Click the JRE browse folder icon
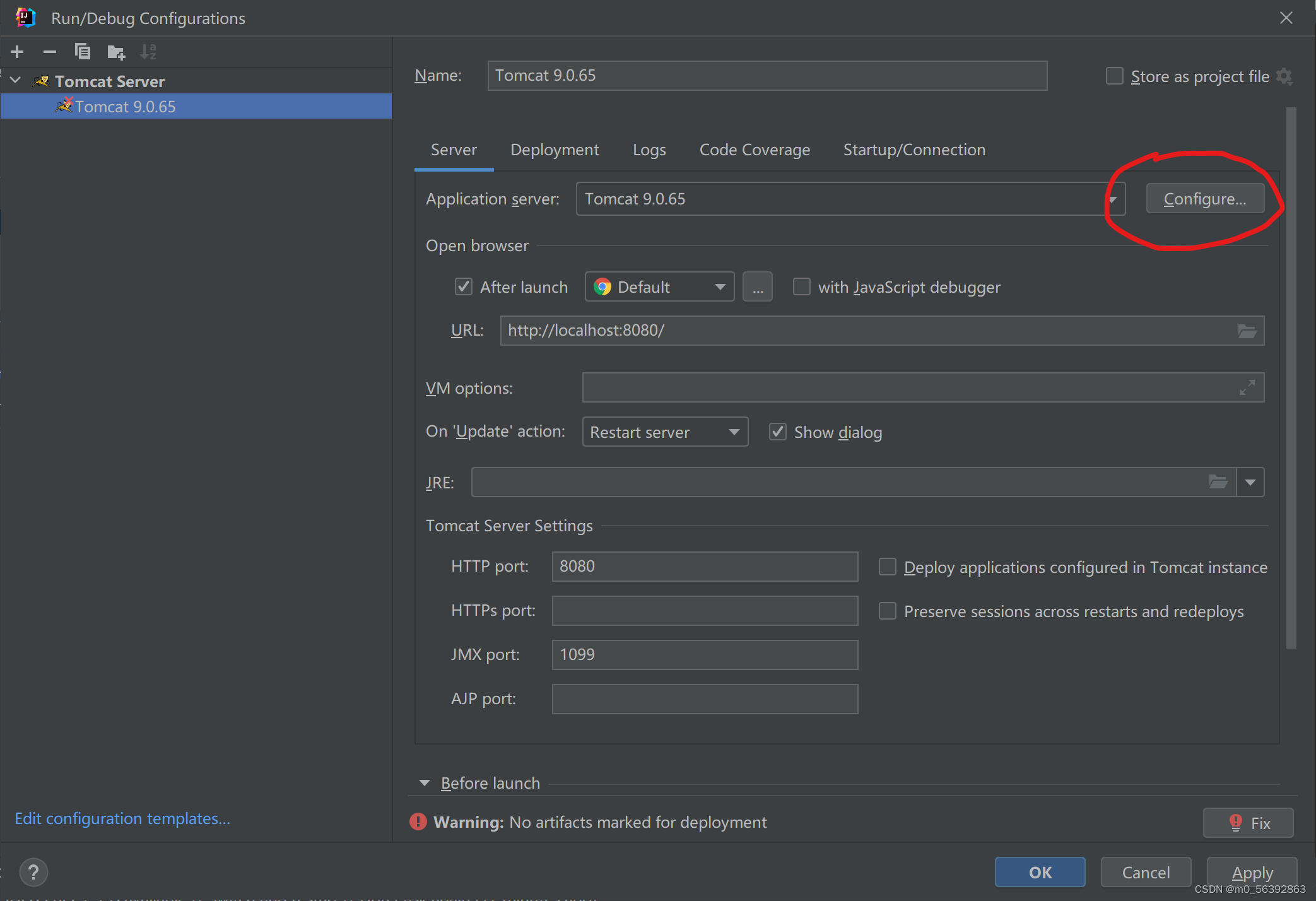This screenshot has width=1316, height=901. tap(1218, 482)
